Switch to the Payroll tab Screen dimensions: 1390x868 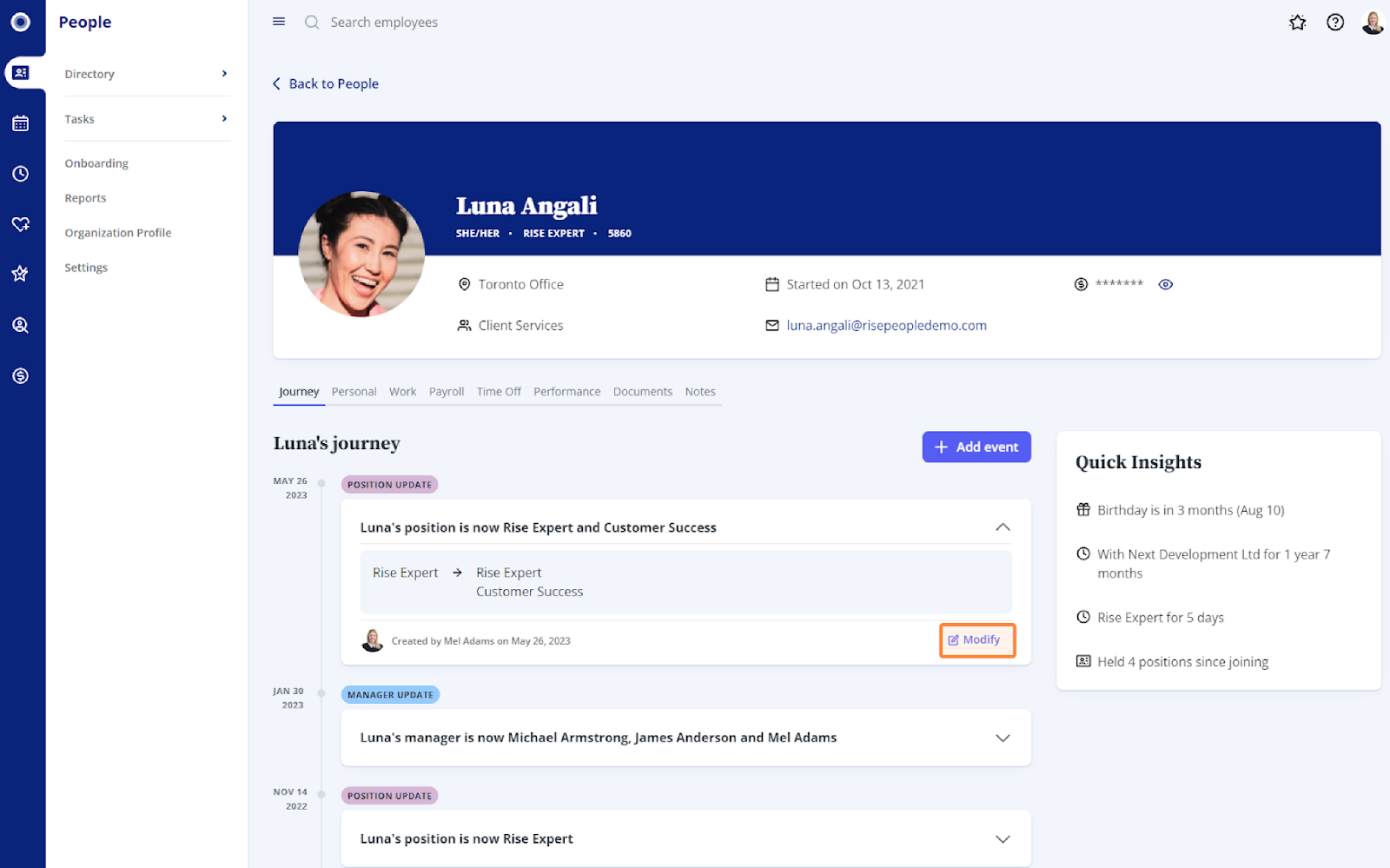[x=447, y=392]
